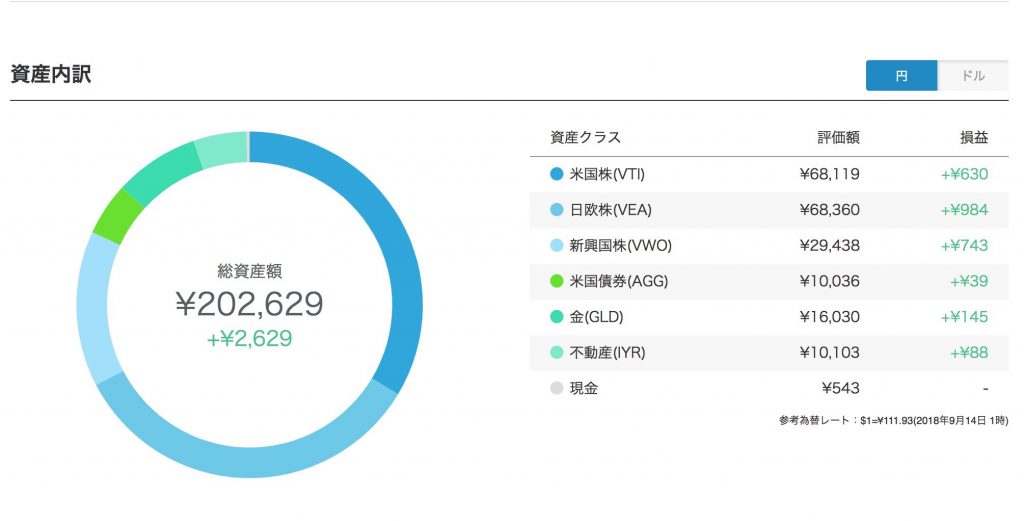Click the teal dot beside 金(GLD)
Viewport: 1024px width, 521px height.
pos(557,317)
